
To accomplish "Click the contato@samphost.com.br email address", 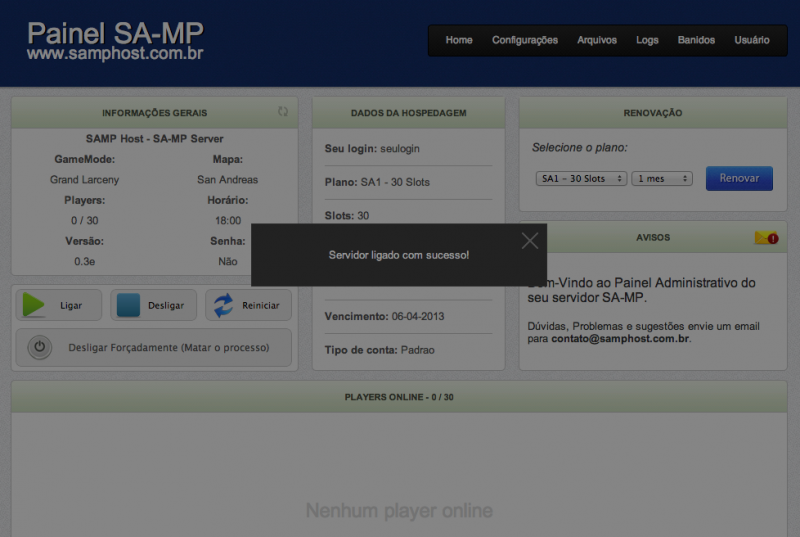I will (620, 338).
